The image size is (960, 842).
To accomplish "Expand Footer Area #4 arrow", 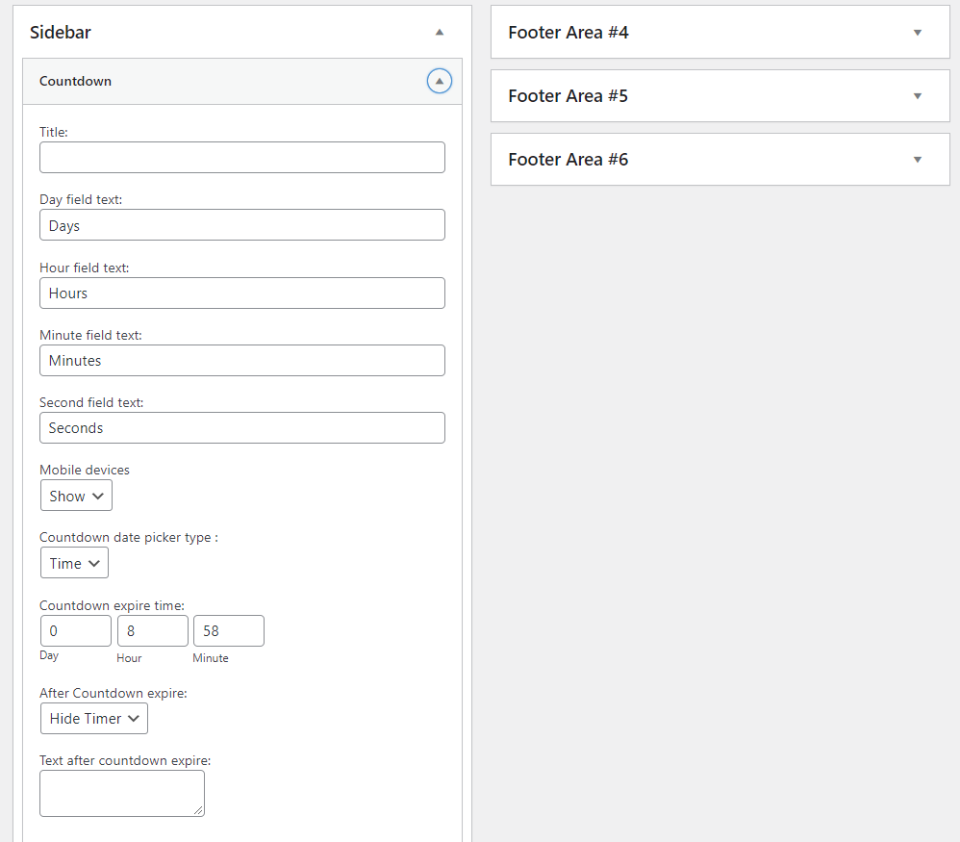I will (917, 33).
